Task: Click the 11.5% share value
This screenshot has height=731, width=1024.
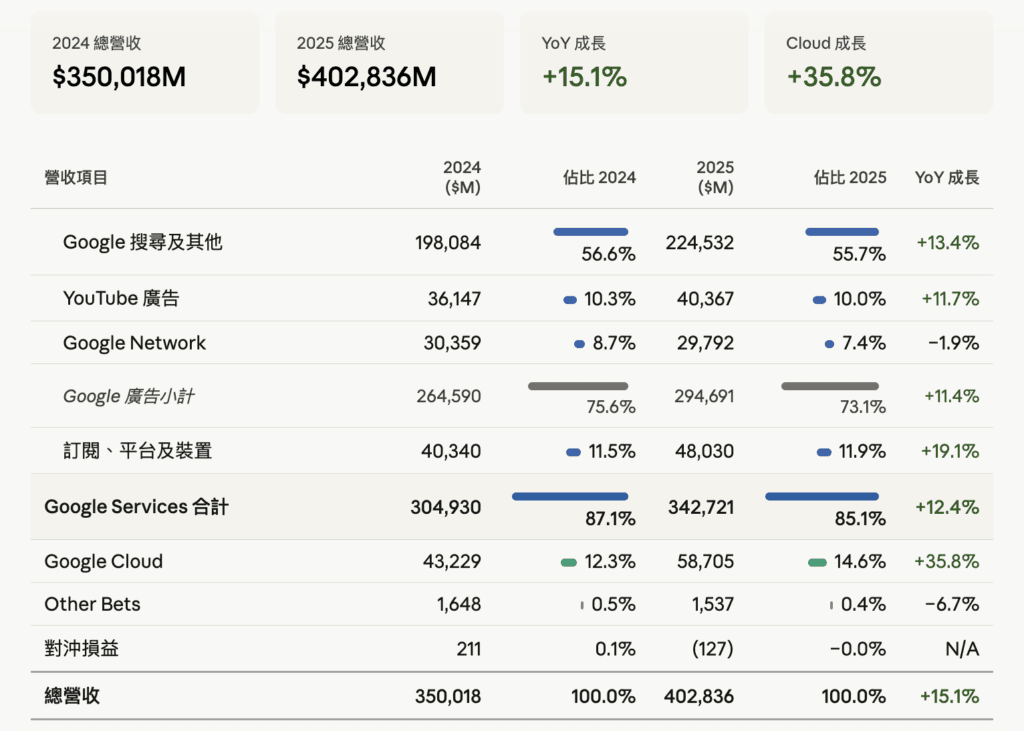Action: (612, 451)
